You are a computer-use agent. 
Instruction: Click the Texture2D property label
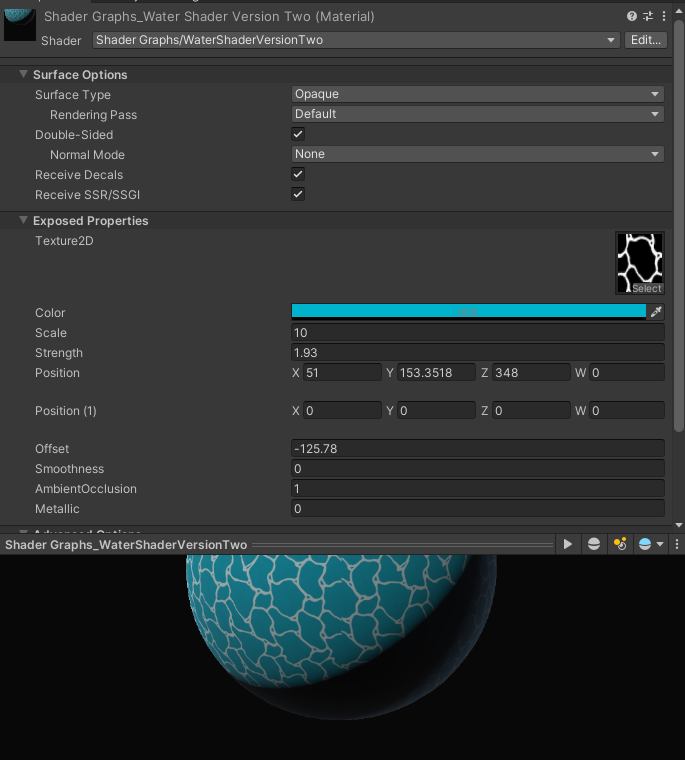64,240
